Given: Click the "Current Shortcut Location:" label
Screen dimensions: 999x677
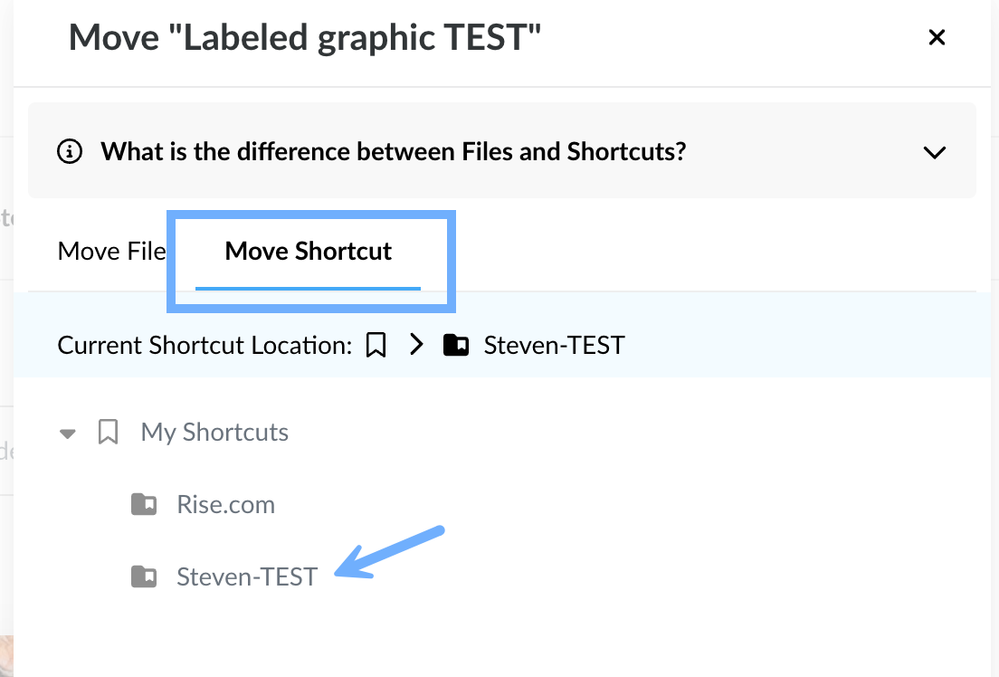Looking at the screenshot, I should coord(205,346).
